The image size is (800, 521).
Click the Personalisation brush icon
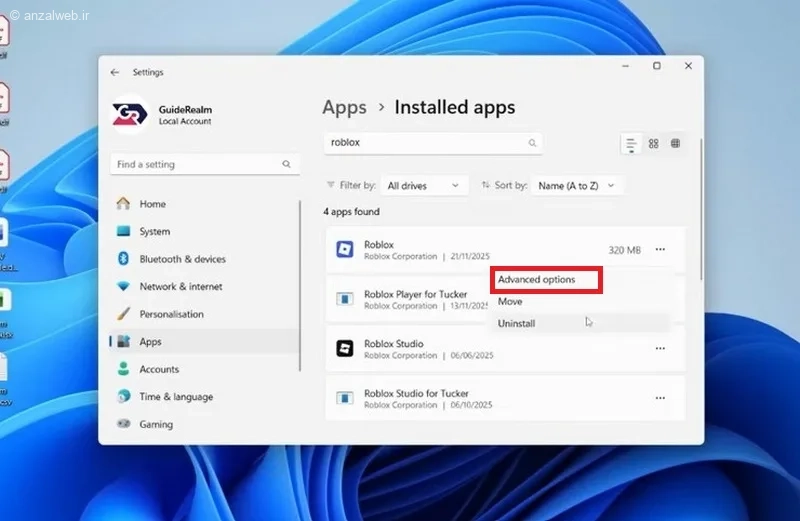pyautogui.click(x=123, y=314)
